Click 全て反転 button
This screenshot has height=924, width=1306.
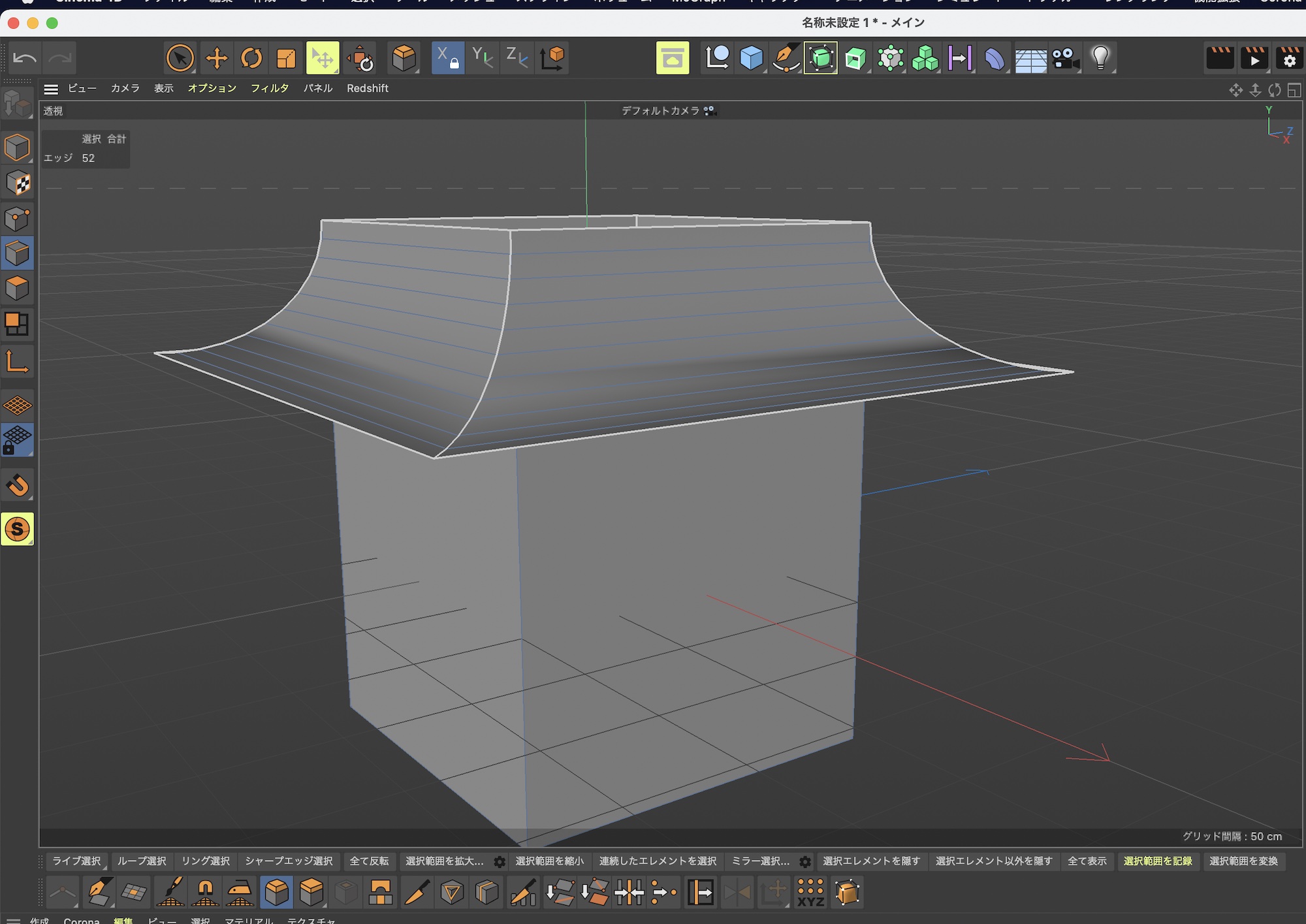[369, 861]
